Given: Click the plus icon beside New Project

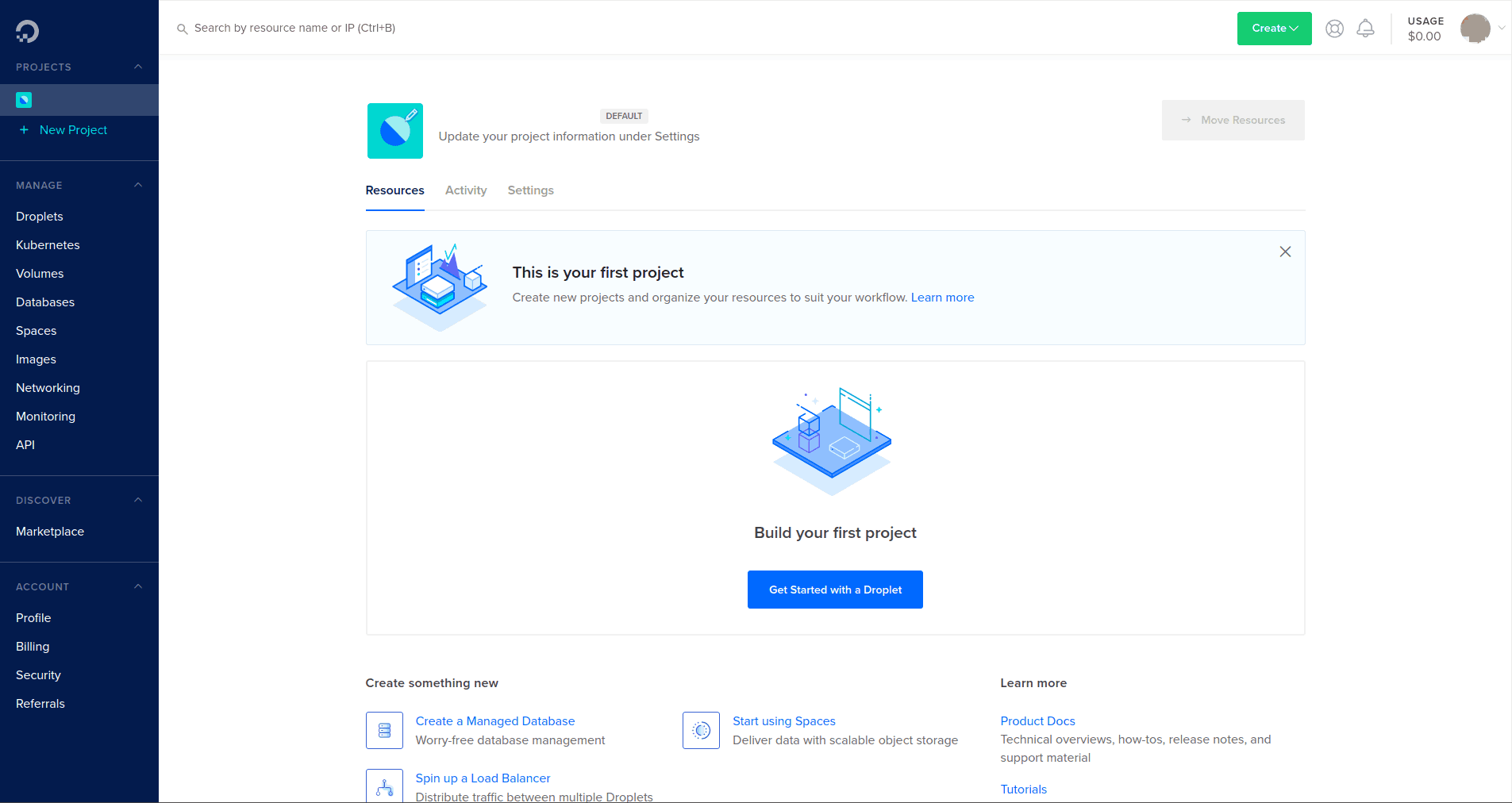Looking at the screenshot, I should 24,129.
